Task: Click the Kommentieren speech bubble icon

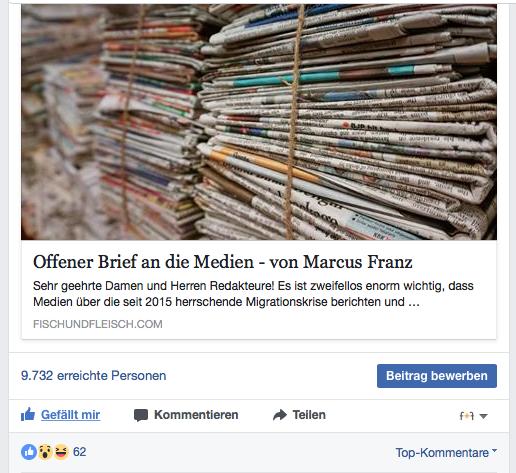Action: (x=141, y=415)
